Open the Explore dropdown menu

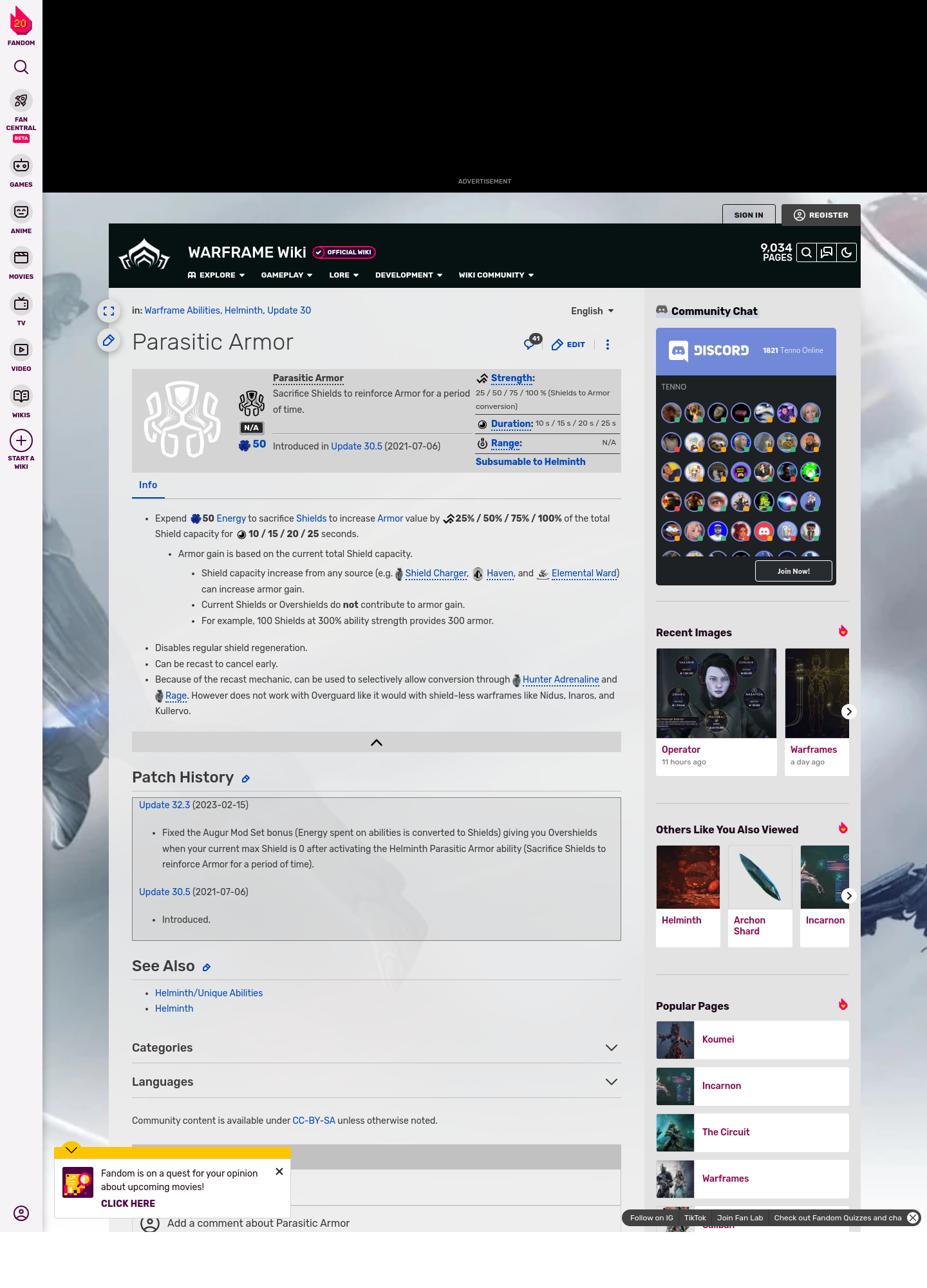pos(216,275)
